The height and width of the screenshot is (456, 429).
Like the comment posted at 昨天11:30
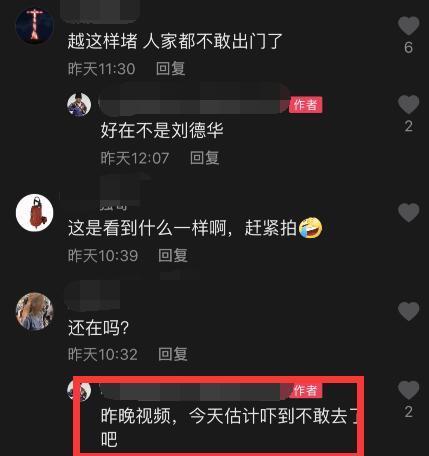point(408,26)
